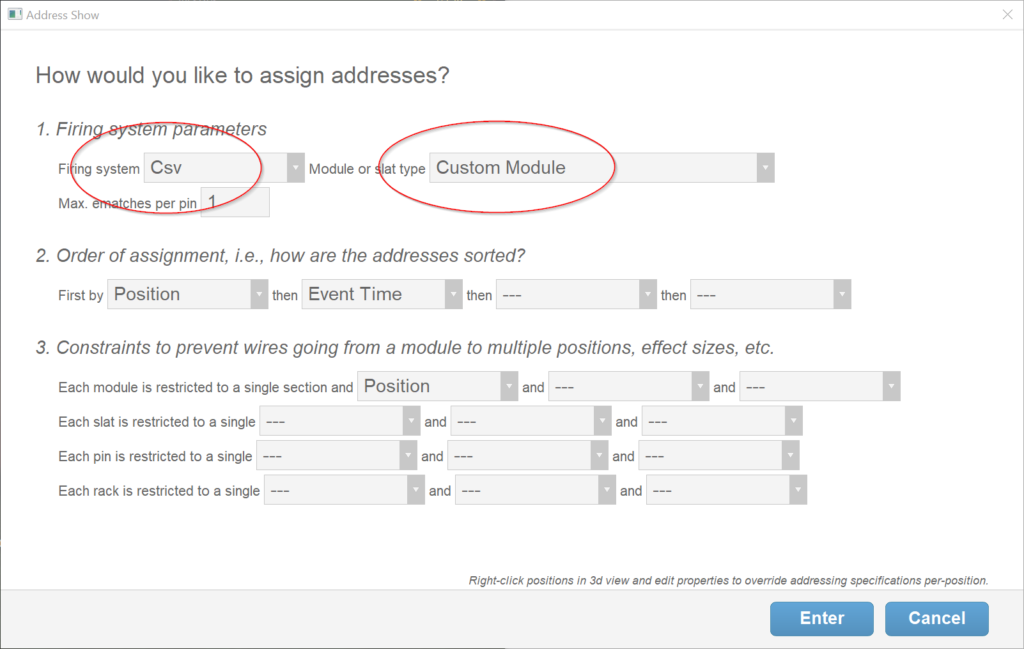This screenshot has height=649, width=1024.
Task: Open the Event Time sort dropdown
Action: coord(381,294)
